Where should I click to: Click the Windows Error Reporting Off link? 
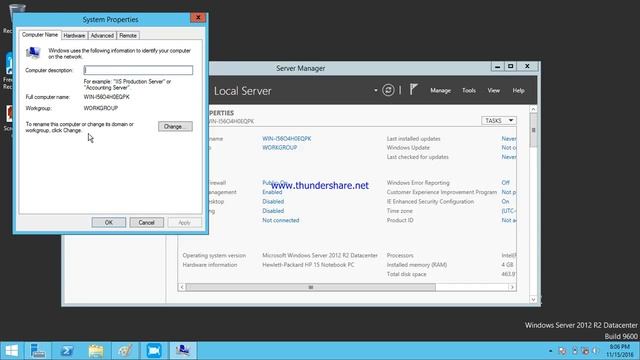(x=505, y=183)
